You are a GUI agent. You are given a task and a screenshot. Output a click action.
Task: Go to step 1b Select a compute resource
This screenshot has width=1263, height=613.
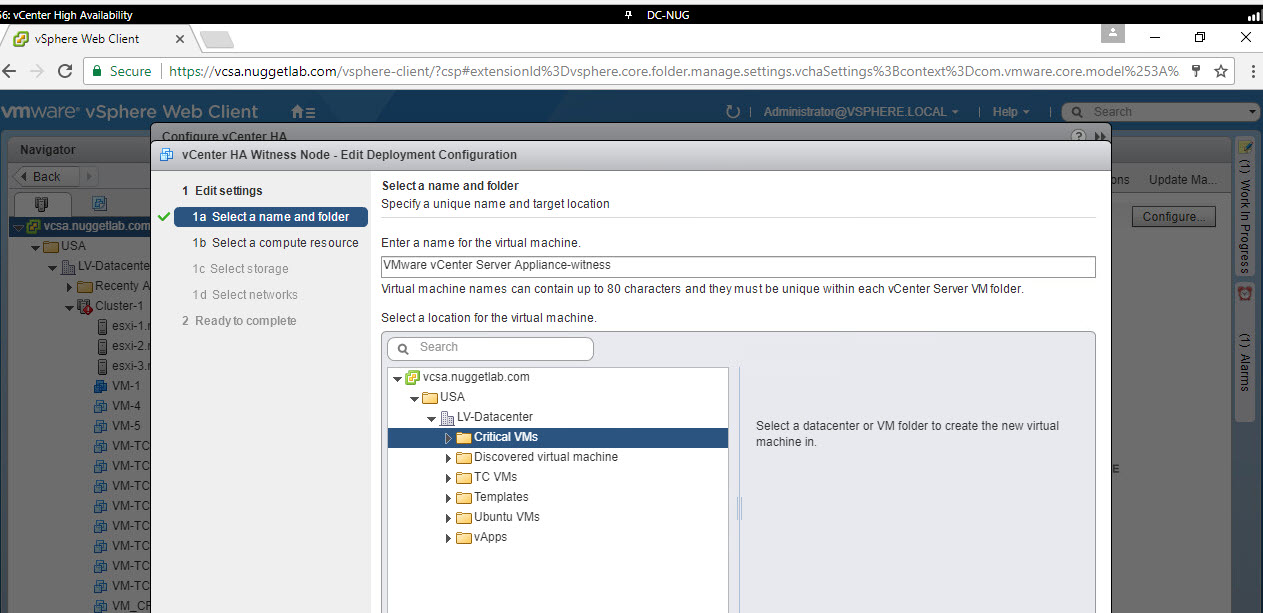pyautogui.click(x=284, y=243)
